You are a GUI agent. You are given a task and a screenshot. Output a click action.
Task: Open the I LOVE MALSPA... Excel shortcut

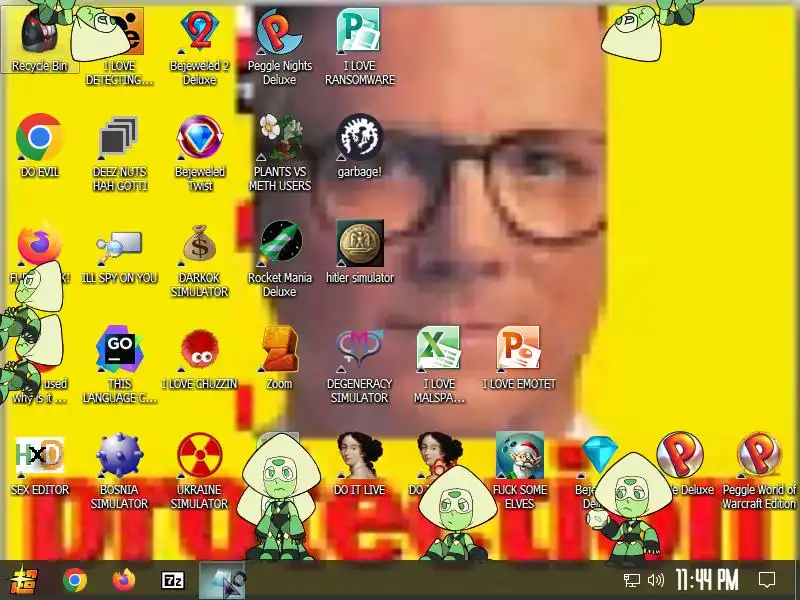439,365
